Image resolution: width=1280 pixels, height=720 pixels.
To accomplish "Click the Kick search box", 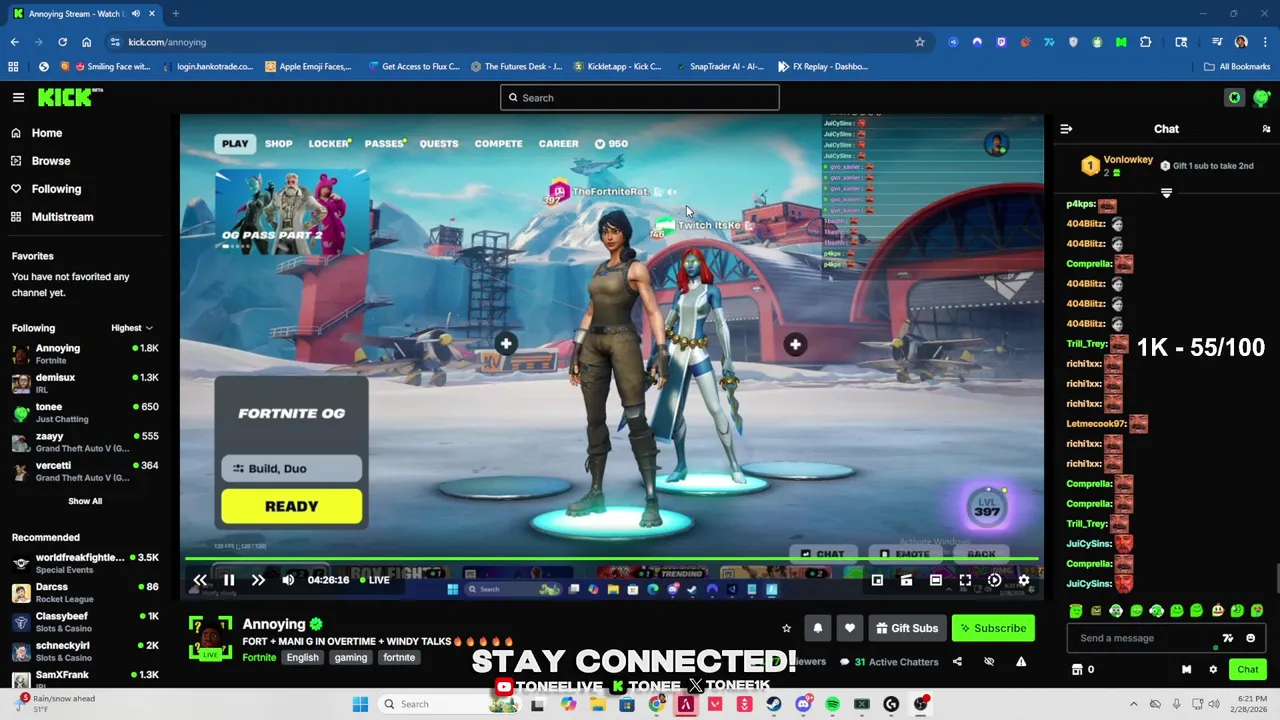I will (640, 98).
